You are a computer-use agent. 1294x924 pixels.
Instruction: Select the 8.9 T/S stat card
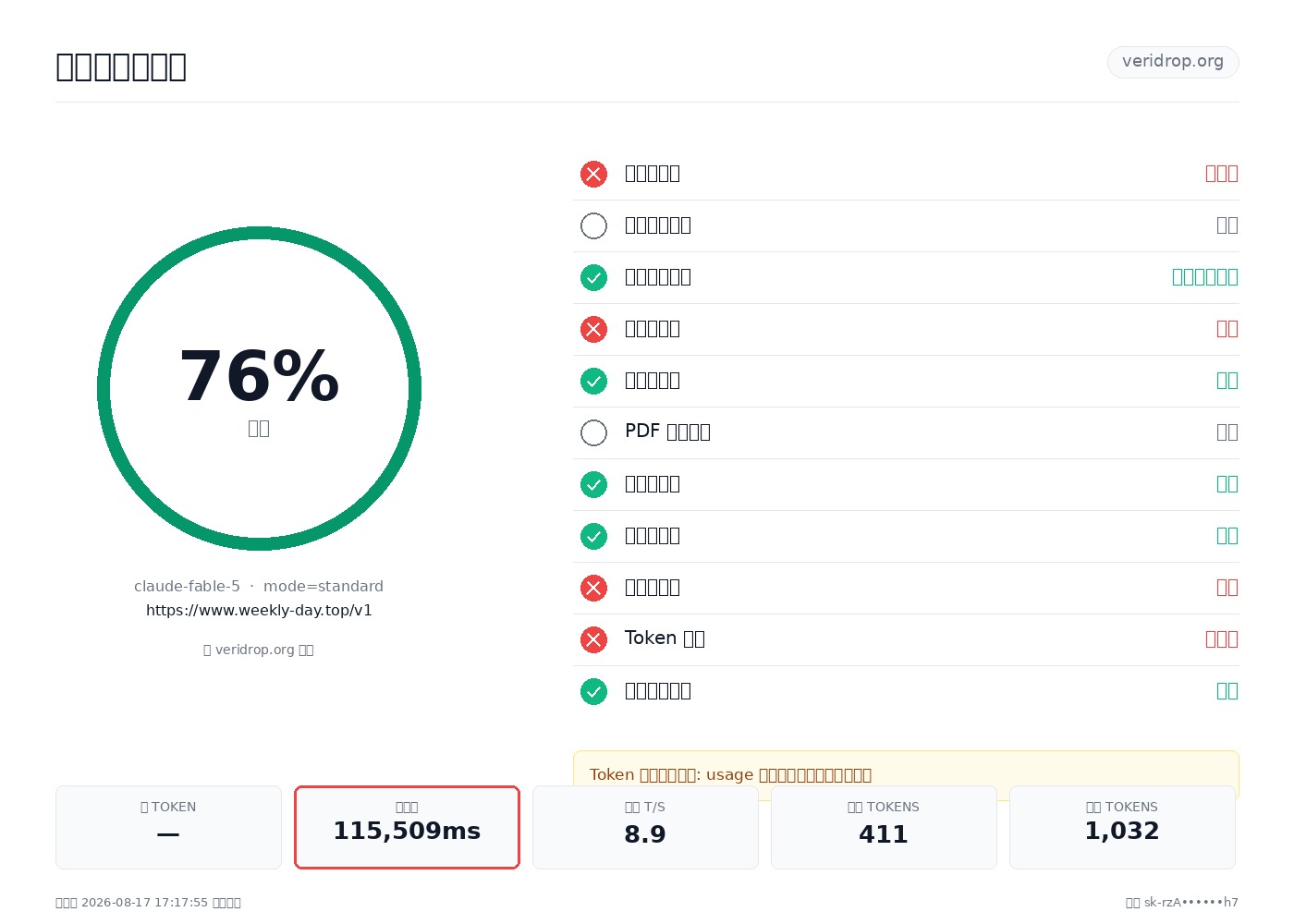click(645, 827)
